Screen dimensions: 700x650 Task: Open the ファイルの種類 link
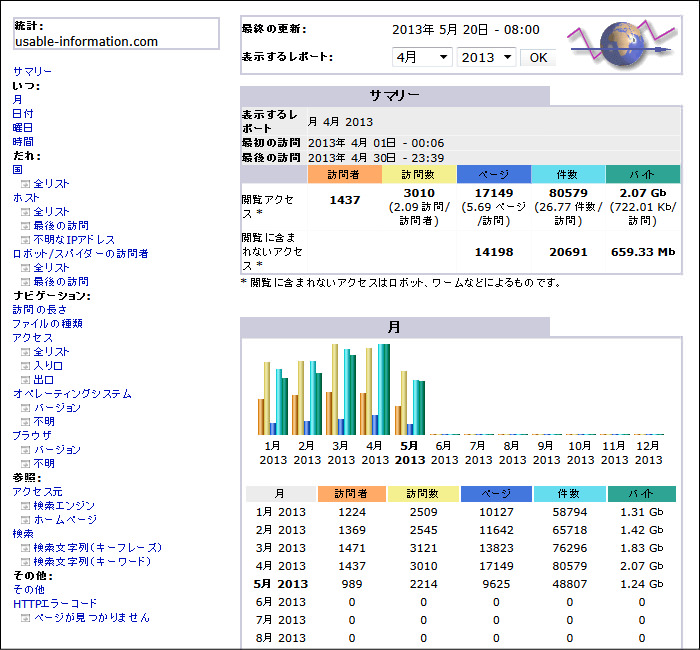(47, 323)
